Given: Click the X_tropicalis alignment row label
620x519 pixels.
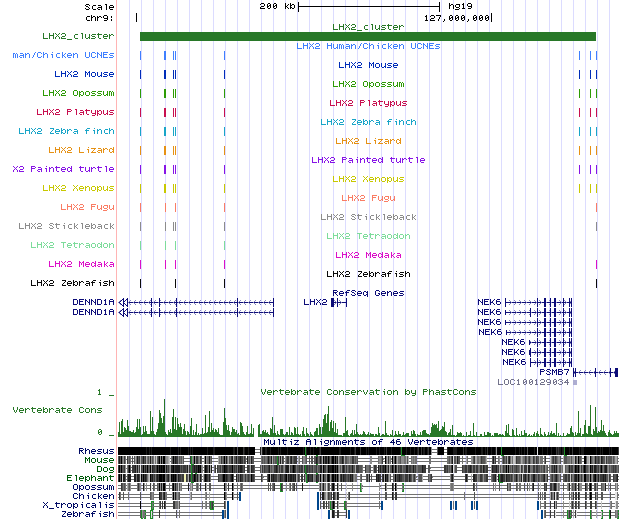Looking at the screenshot, I should 79,505.
